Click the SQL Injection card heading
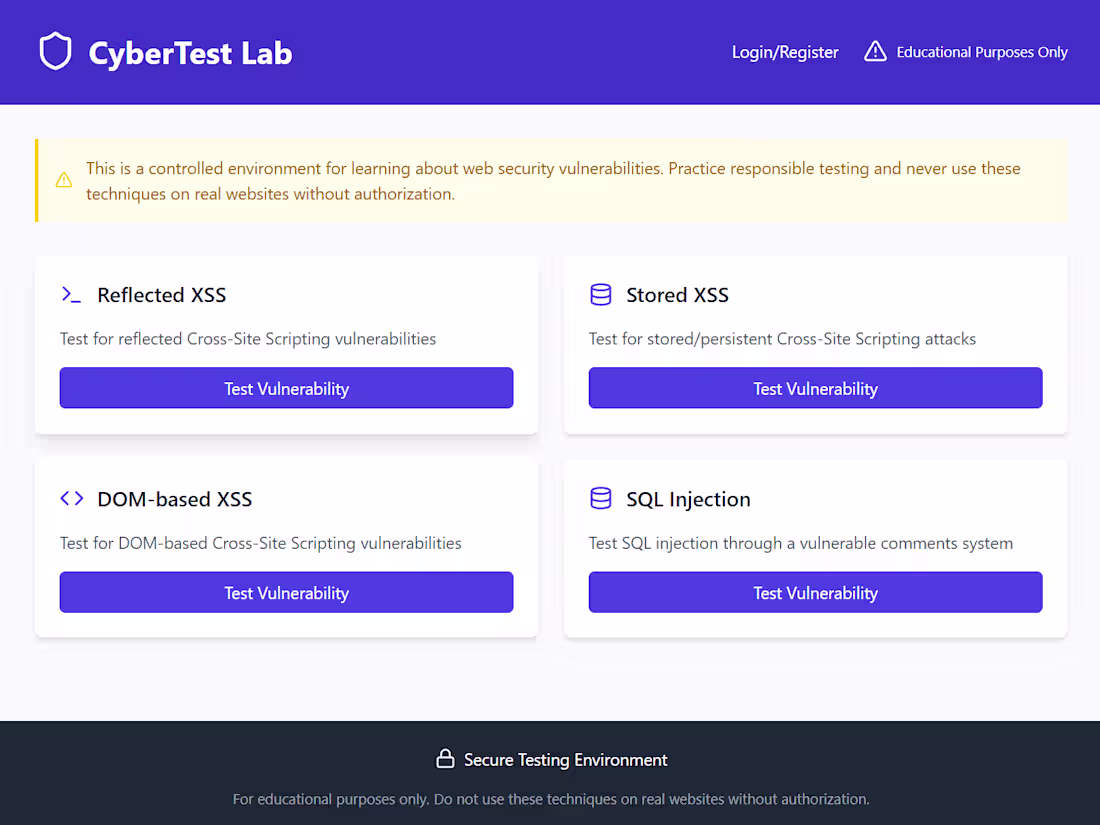The width and height of the screenshot is (1100, 825). pyautogui.click(x=688, y=499)
